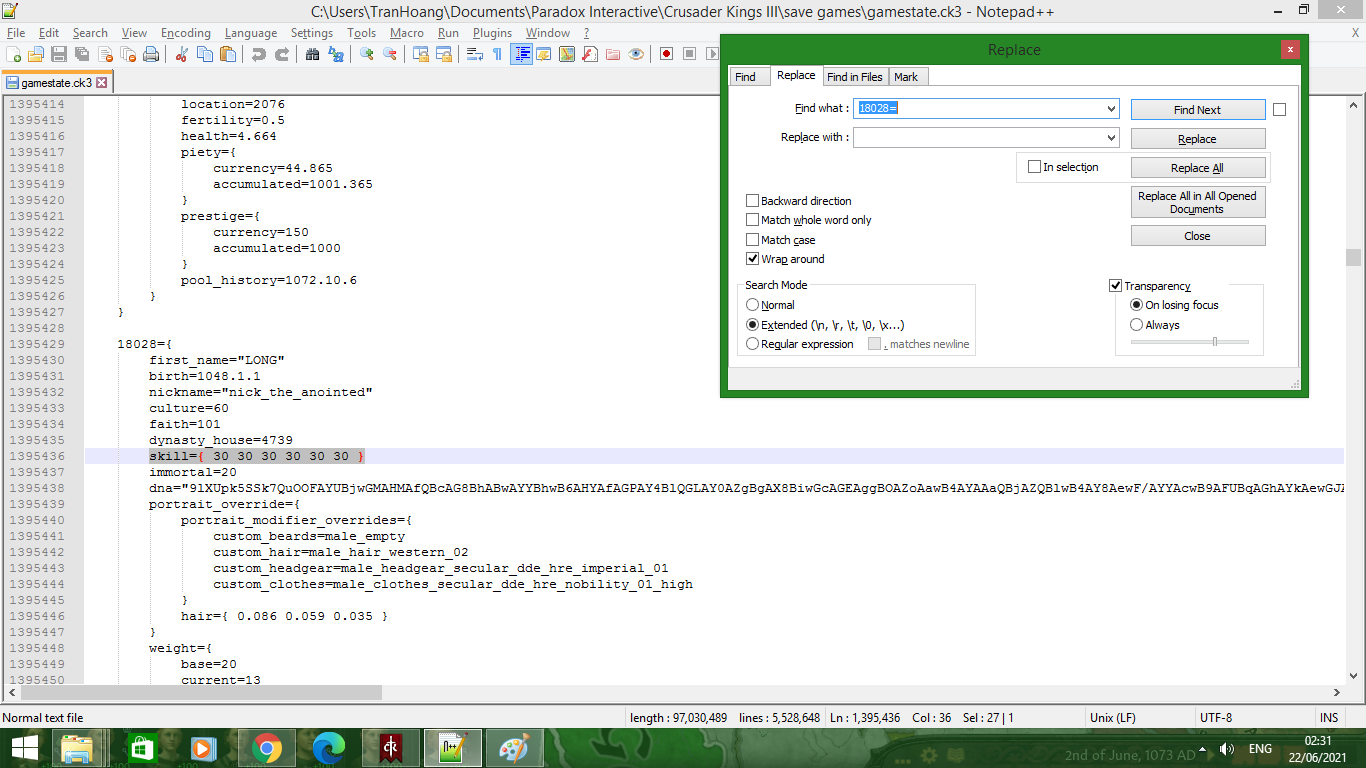The height and width of the screenshot is (768, 1366).
Task: Select the Extended search mode
Action: coord(753,325)
